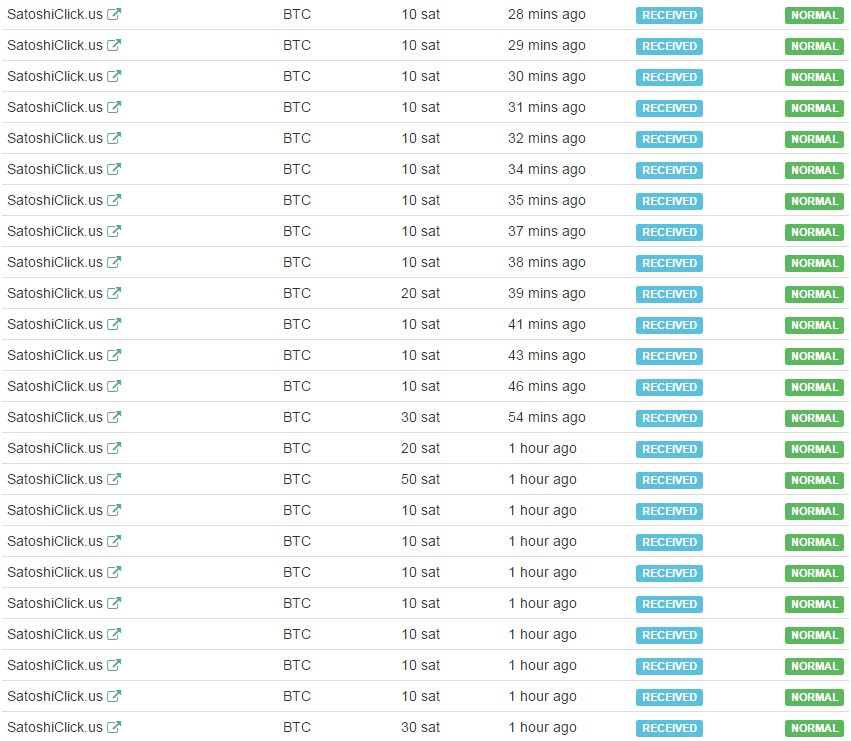
Task: Click RECEIVED badge in 38 mins ago row
Action: pos(669,263)
